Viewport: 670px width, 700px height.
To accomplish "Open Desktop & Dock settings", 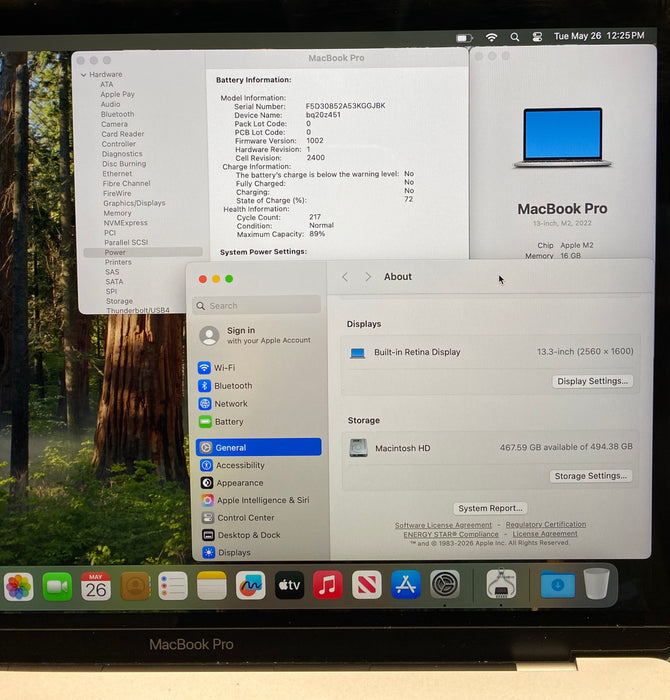I will [259, 535].
